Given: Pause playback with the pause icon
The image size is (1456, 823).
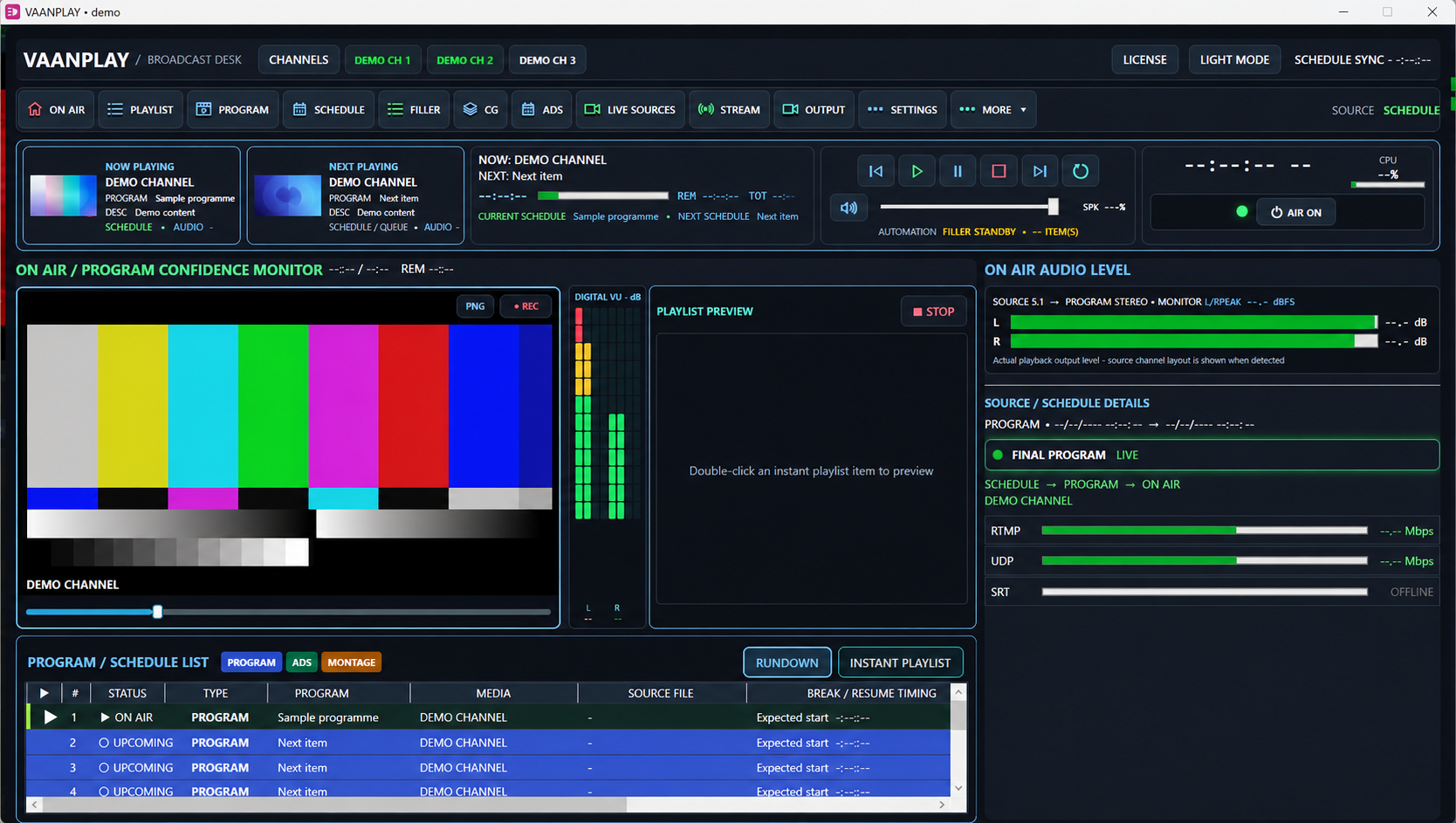Looking at the screenshot, I should pyautogui.click(x=958, y=171).
